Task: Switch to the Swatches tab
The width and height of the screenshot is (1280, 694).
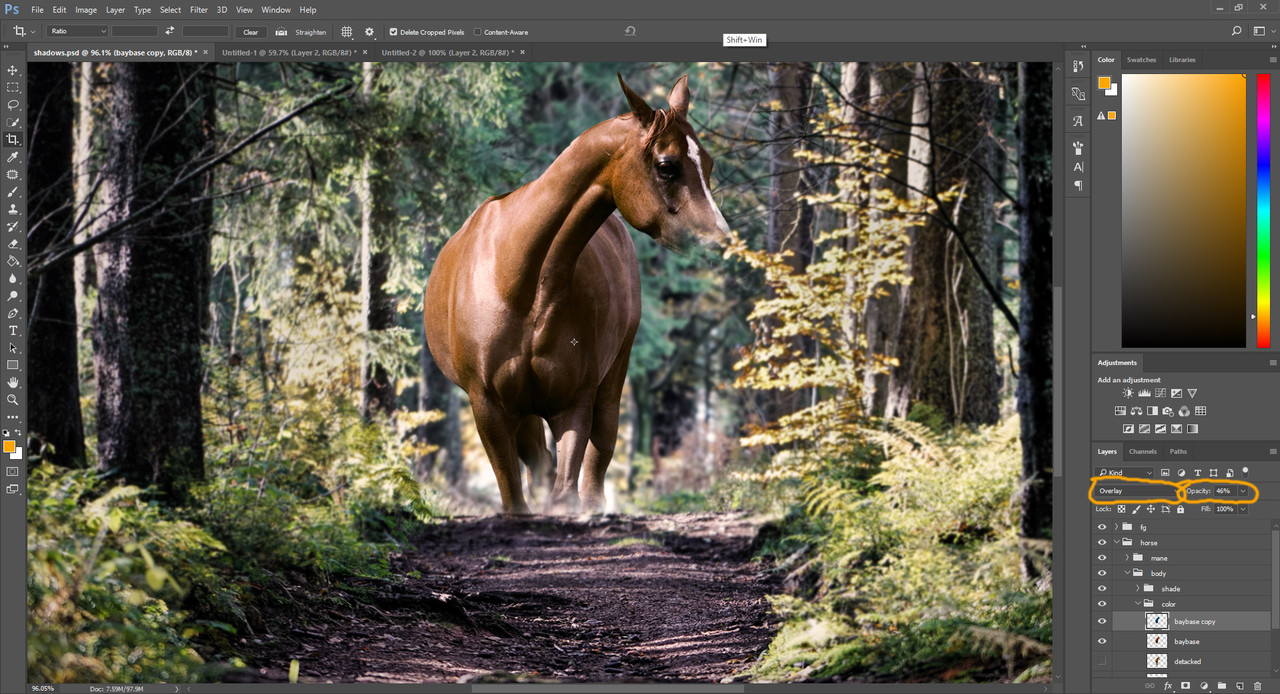Action: coord(1141,60)
